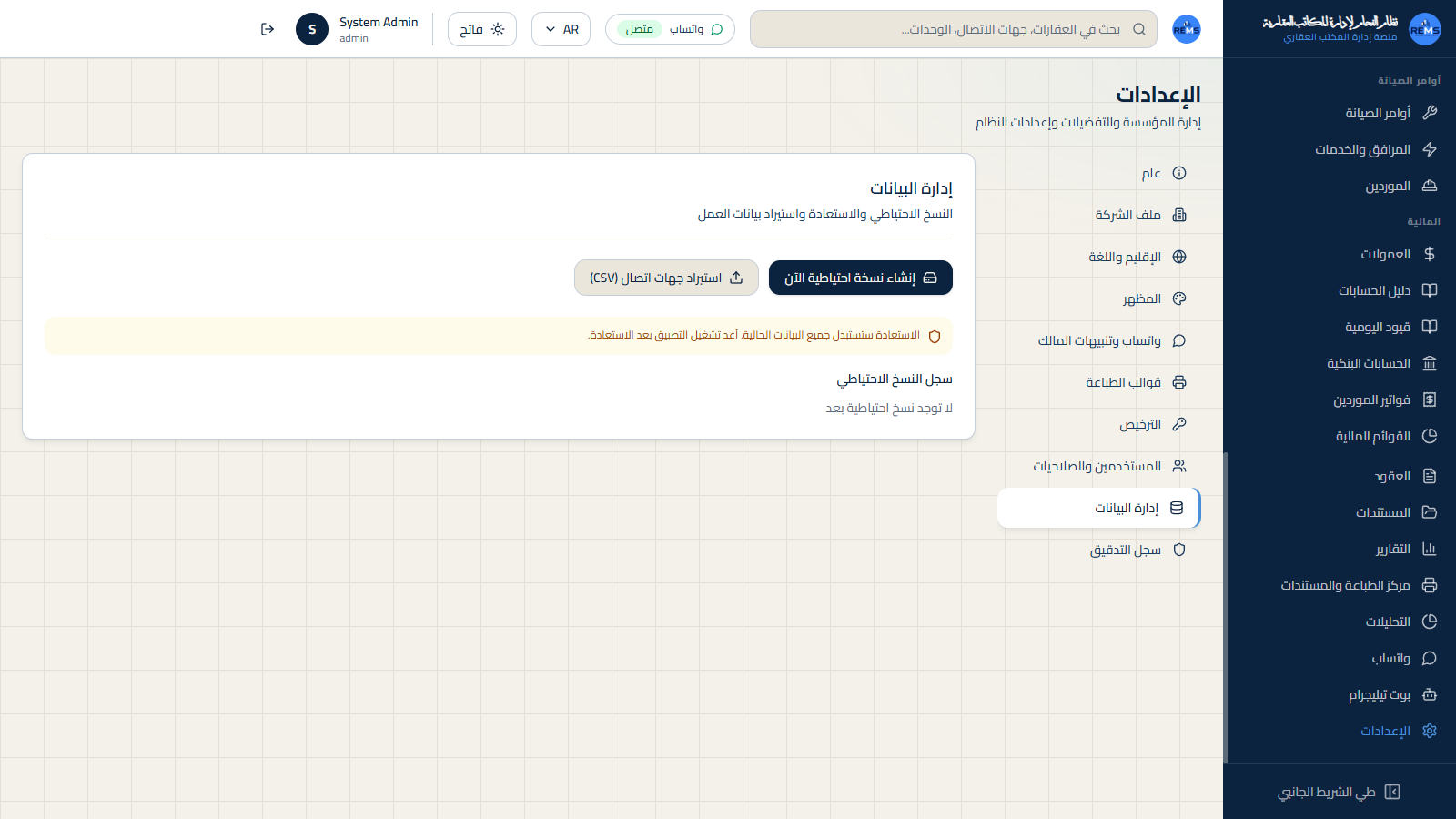Screen dimensions: 1456x819
Task: Click لا توجد نسخ احتياطية بعد text
Action: pyautogui.click(x=889, y=408)
